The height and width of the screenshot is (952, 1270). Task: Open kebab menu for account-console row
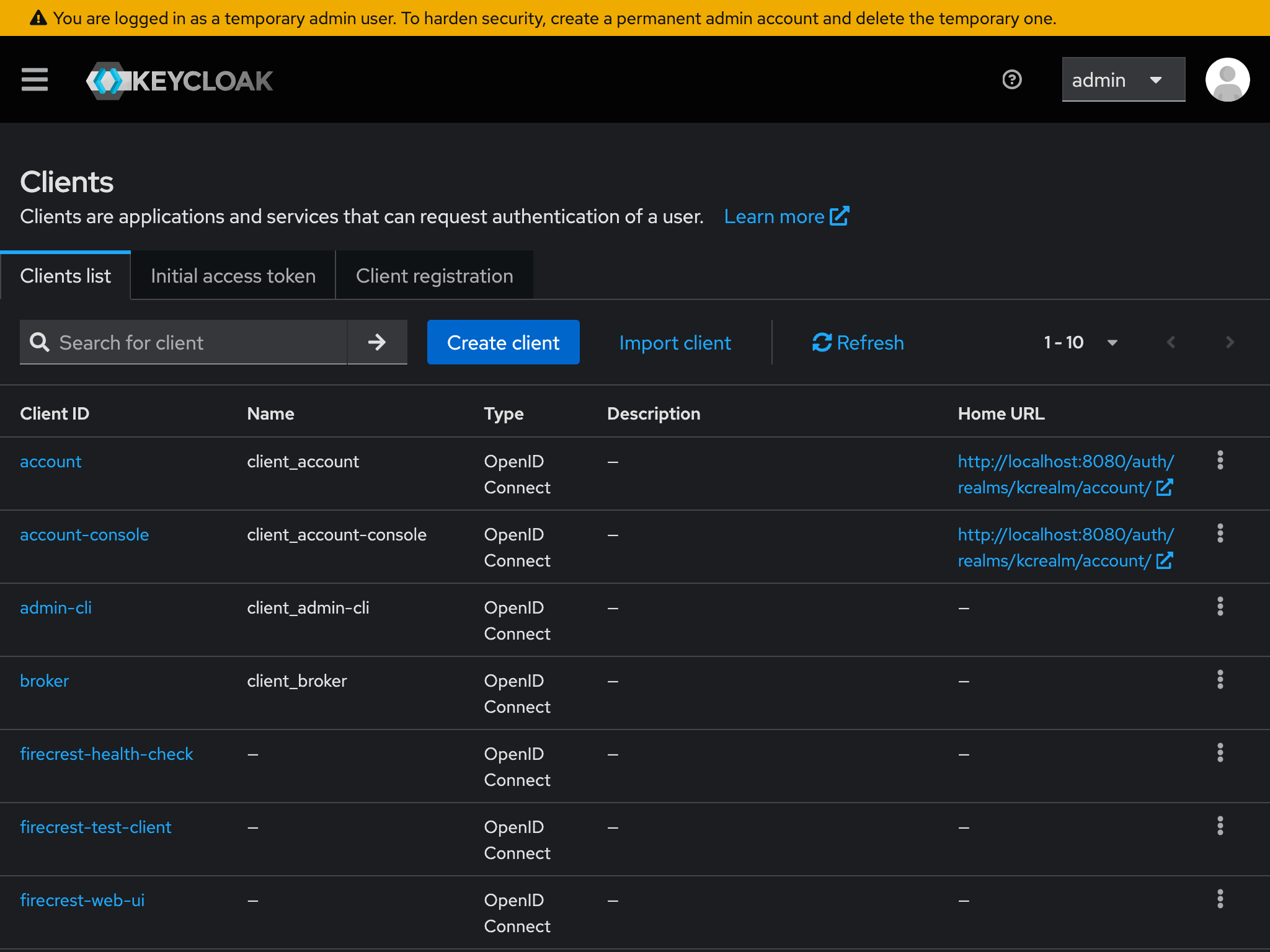point(1220,534)
